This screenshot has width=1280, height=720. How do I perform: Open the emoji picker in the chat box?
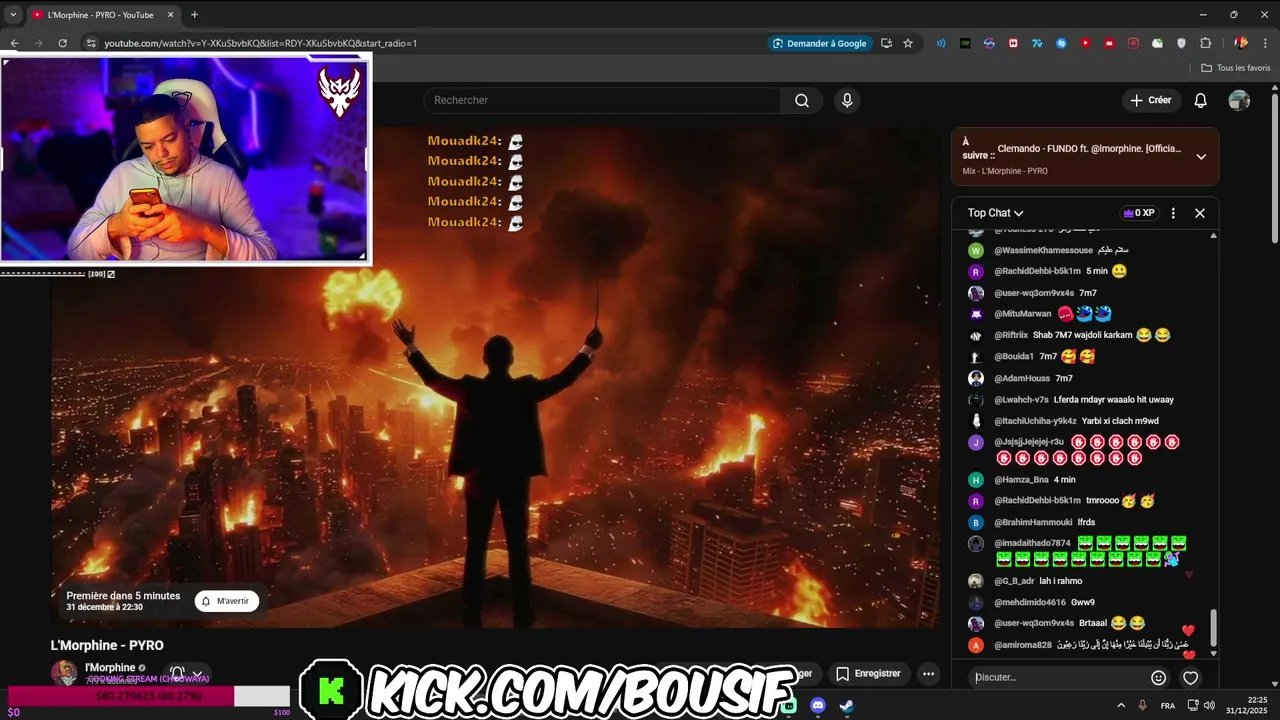coord(1159,677)
